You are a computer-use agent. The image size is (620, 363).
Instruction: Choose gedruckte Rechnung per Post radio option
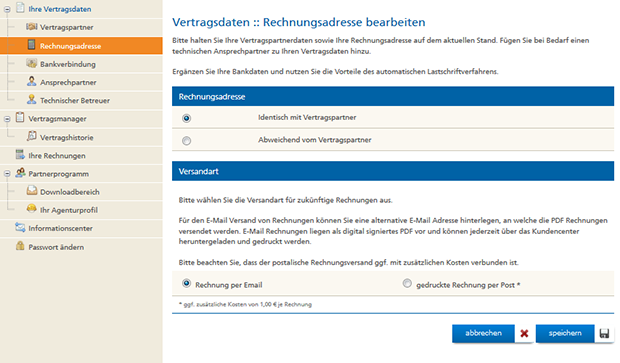click(407, 283)
